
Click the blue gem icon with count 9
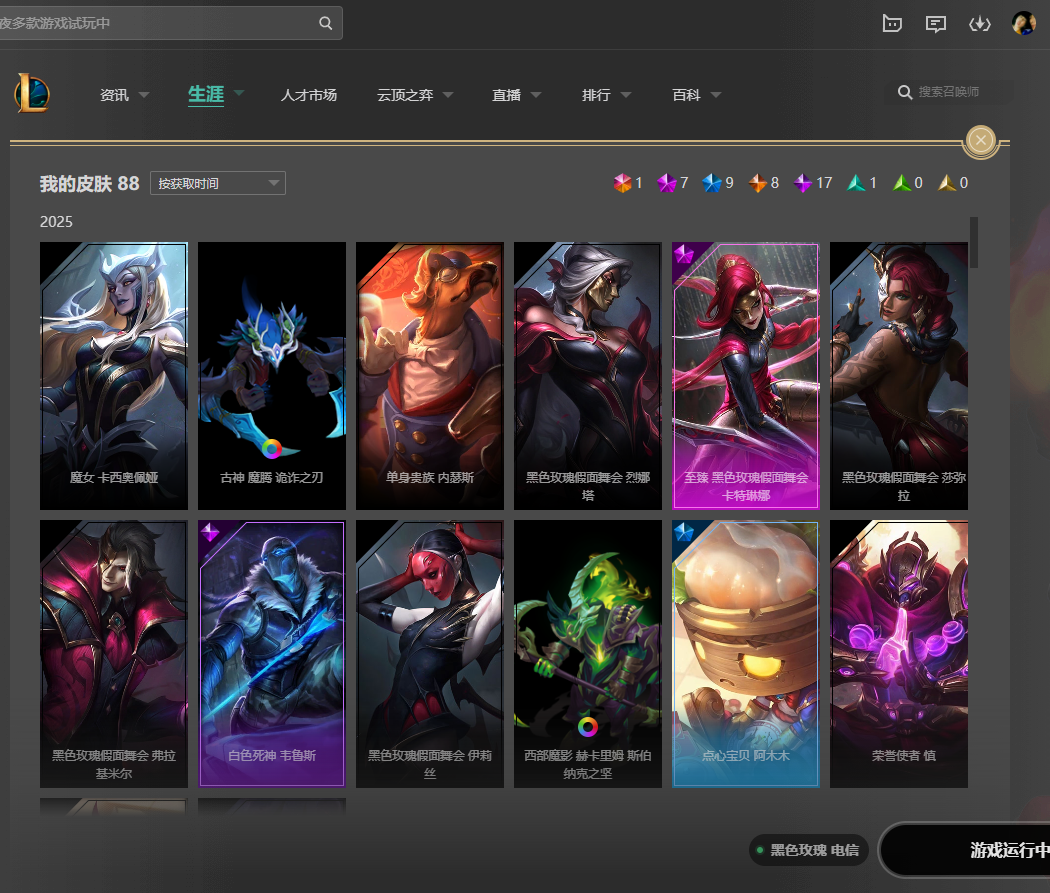click(x=712, y=183)
